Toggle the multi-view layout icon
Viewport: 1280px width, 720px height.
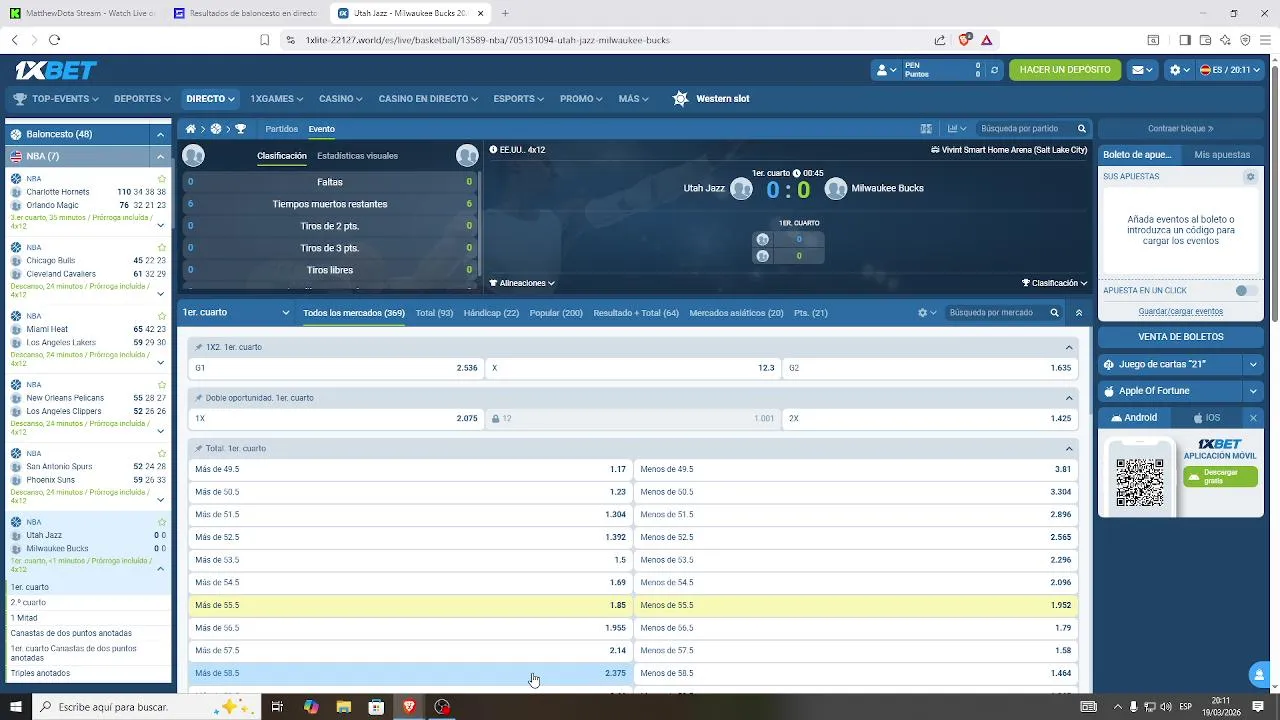click(926, 129)
